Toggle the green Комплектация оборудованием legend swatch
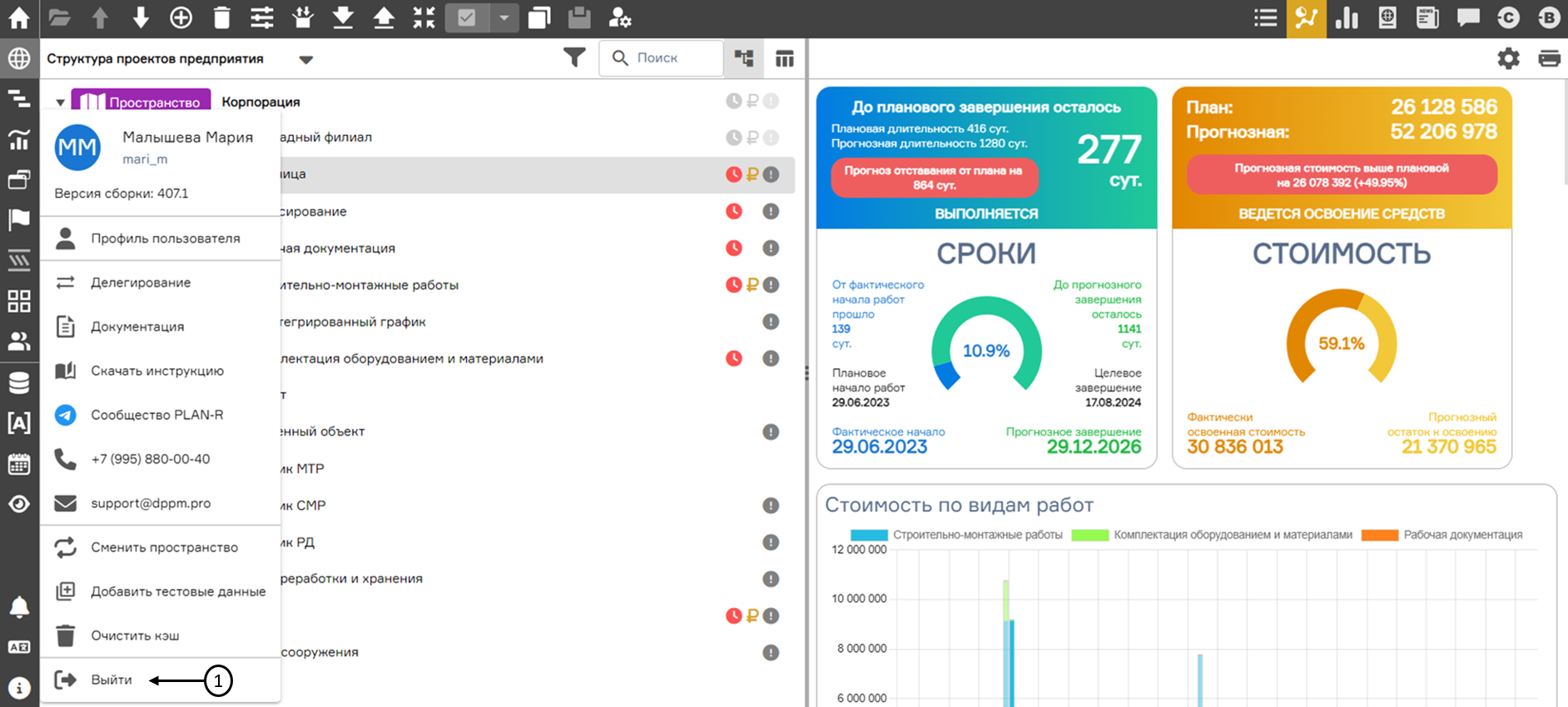The width and height of the screenshot is (1568, 707). pos(1090,535)
